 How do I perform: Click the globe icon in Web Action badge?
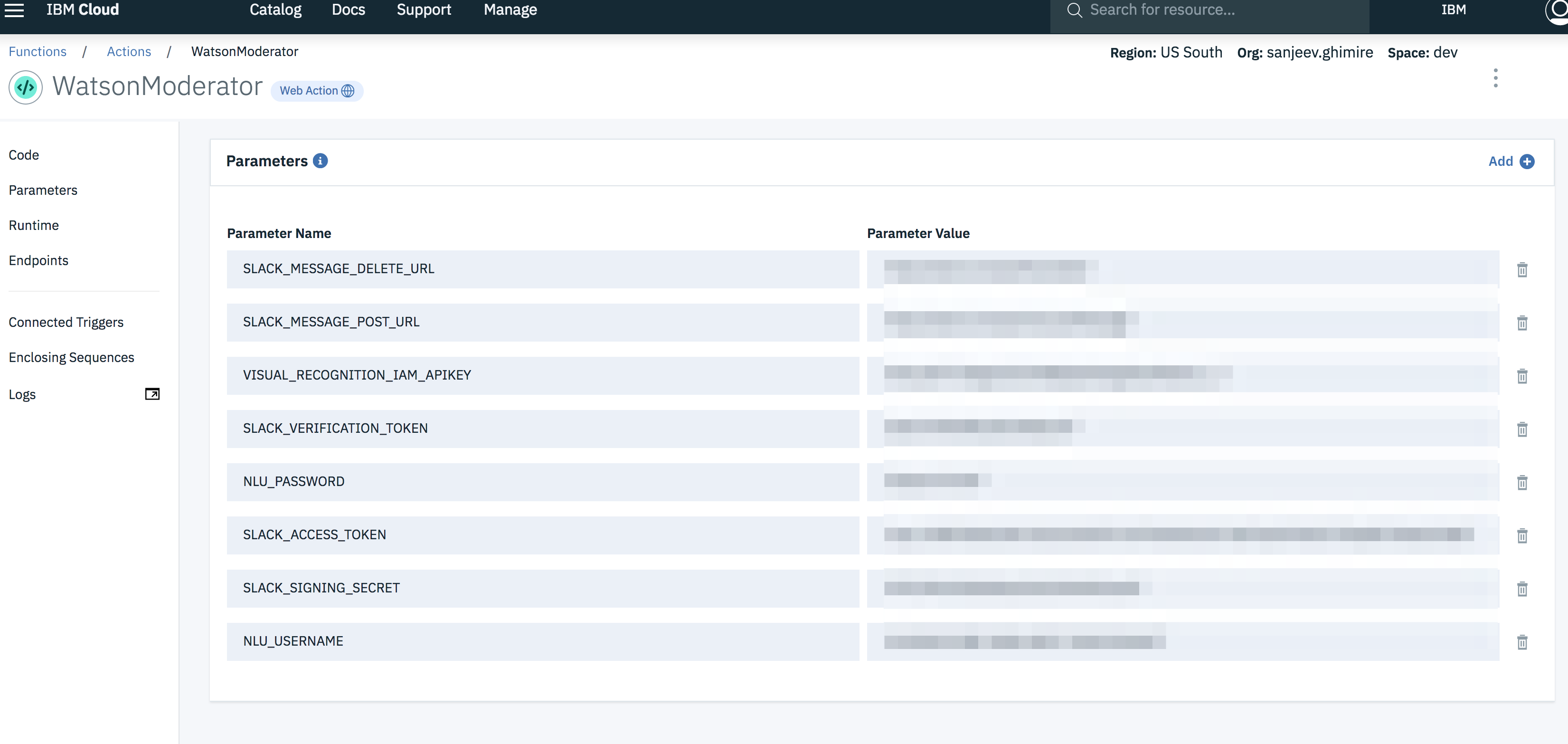coord(348,91)
